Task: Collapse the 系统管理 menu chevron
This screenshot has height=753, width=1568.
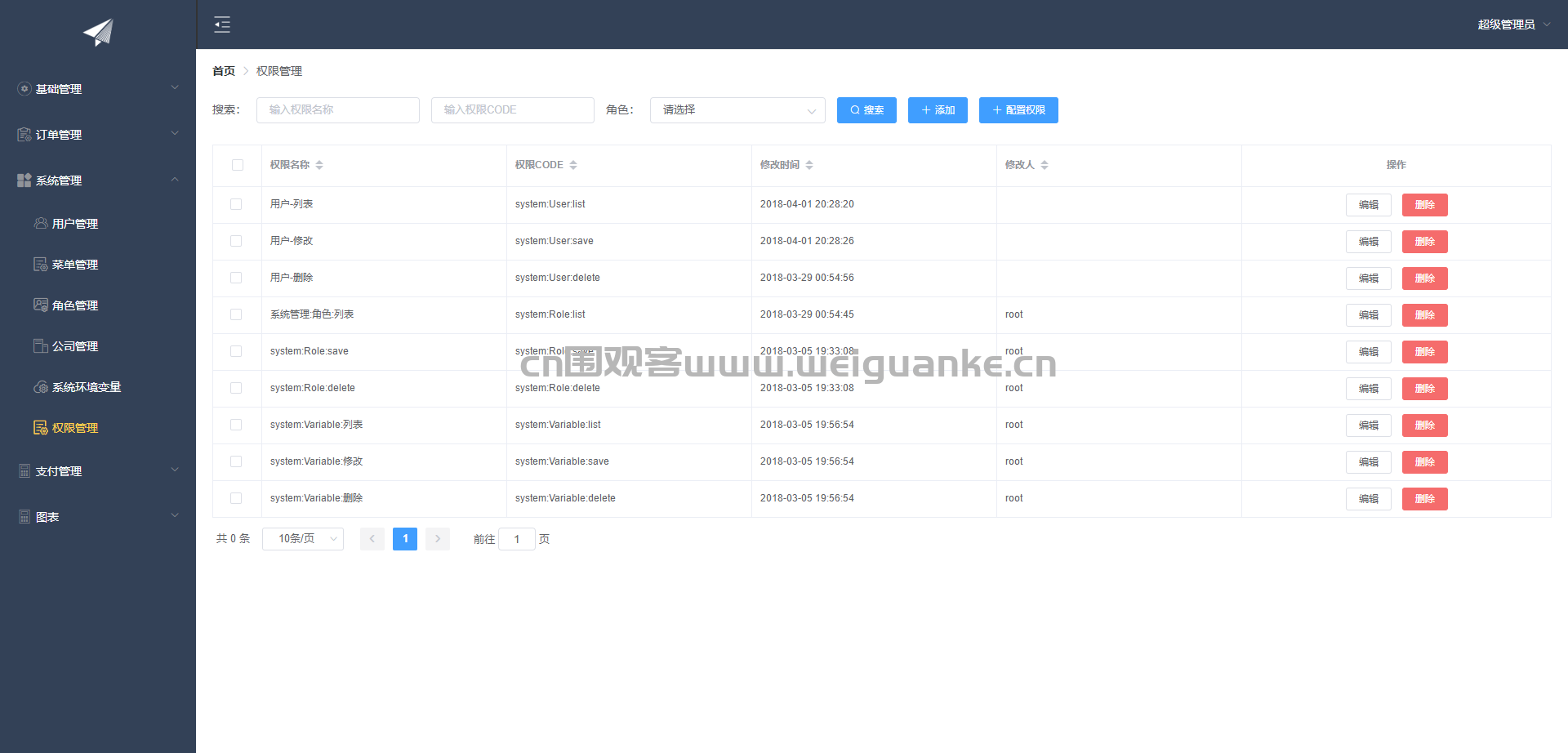Action: 174,180
